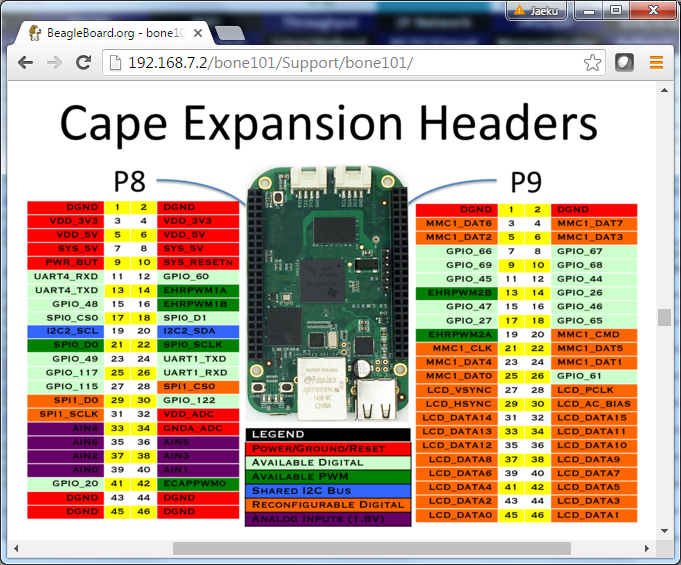The image size is (681, 565).
Task: Click the UART1_RXD pin cell
Action: coord(198,373)
